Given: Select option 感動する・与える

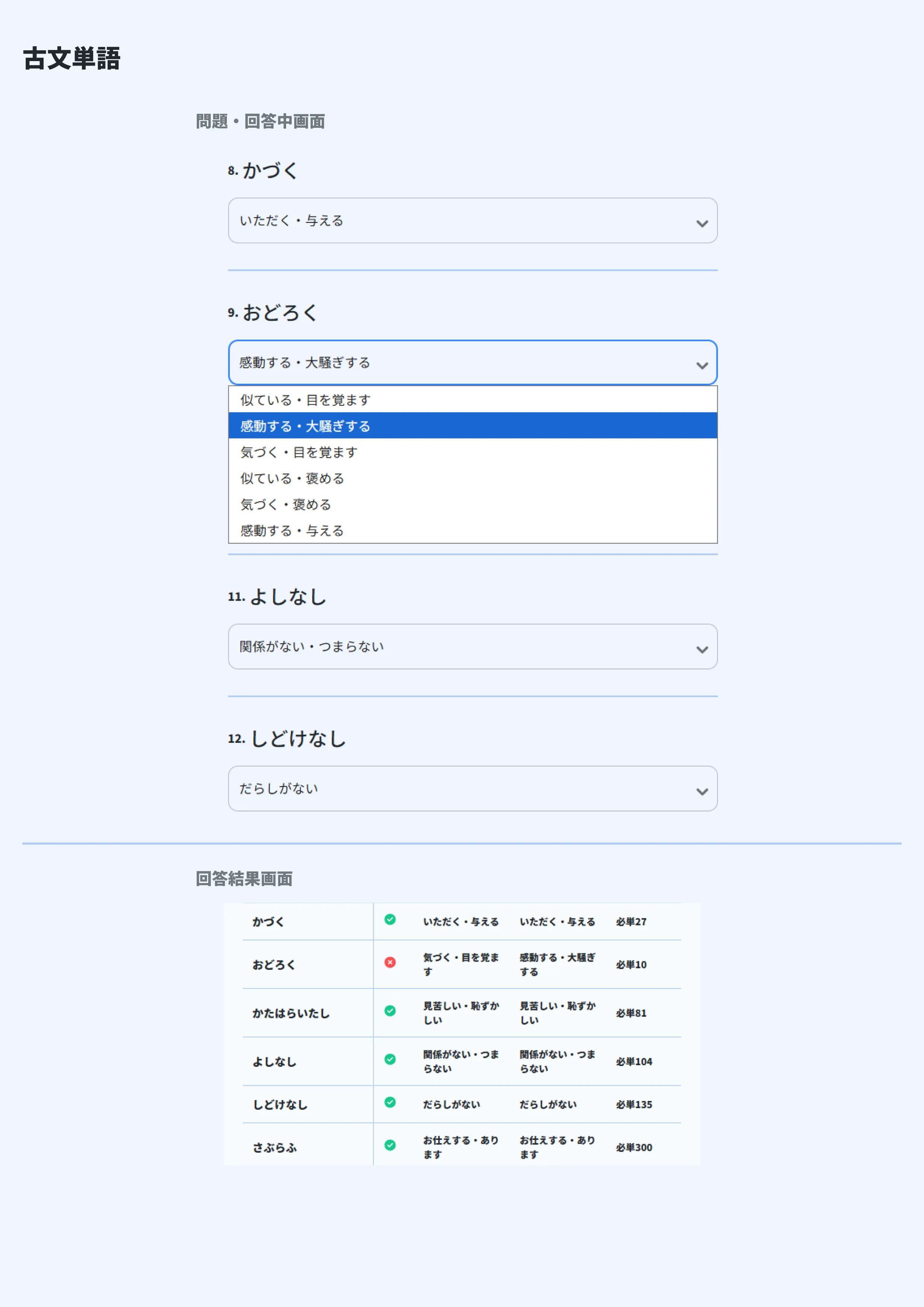Looking at the screenshot, I should tap(292, 531).
